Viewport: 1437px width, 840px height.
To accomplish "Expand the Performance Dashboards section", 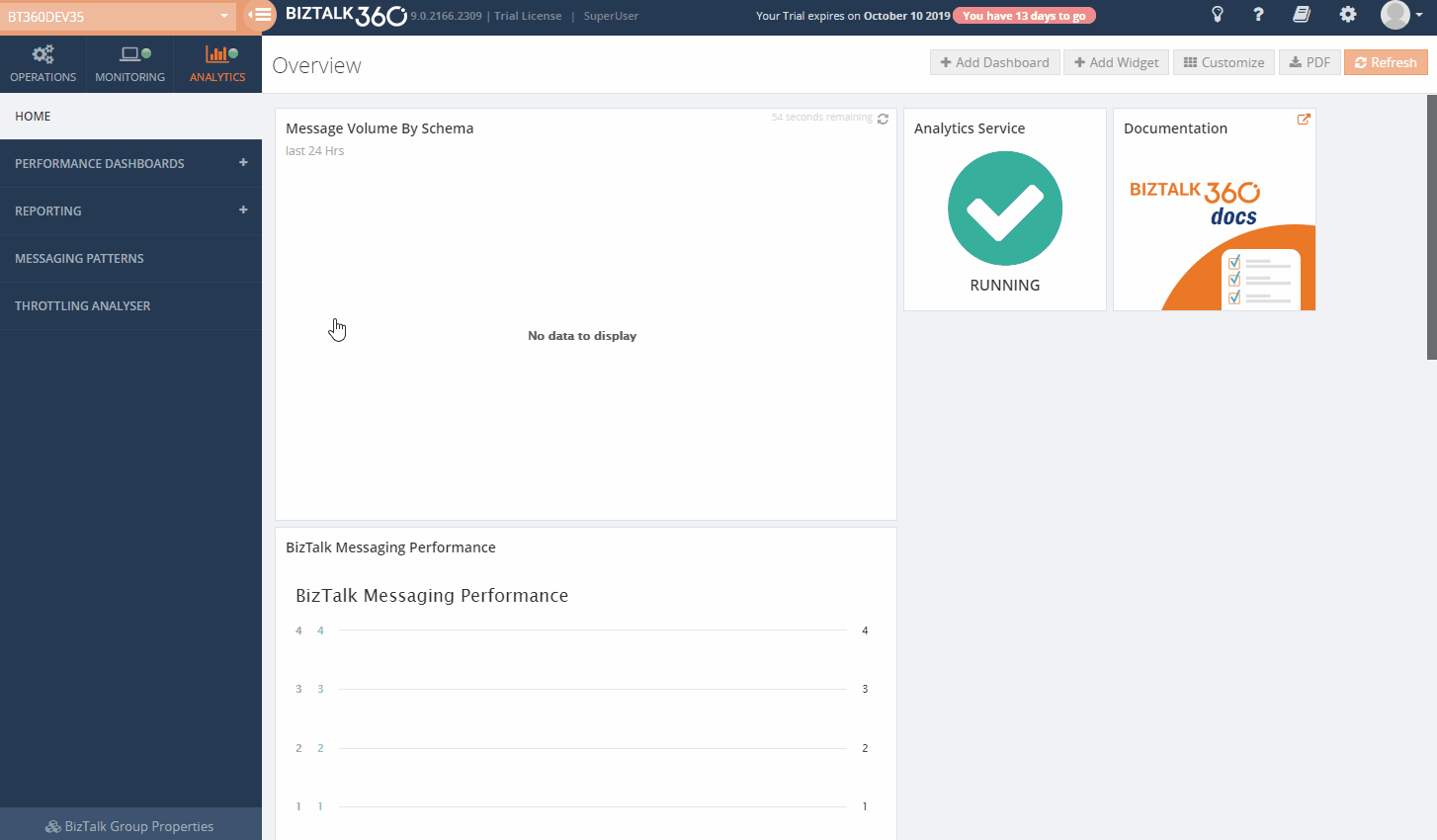I will tap(243, 163).
